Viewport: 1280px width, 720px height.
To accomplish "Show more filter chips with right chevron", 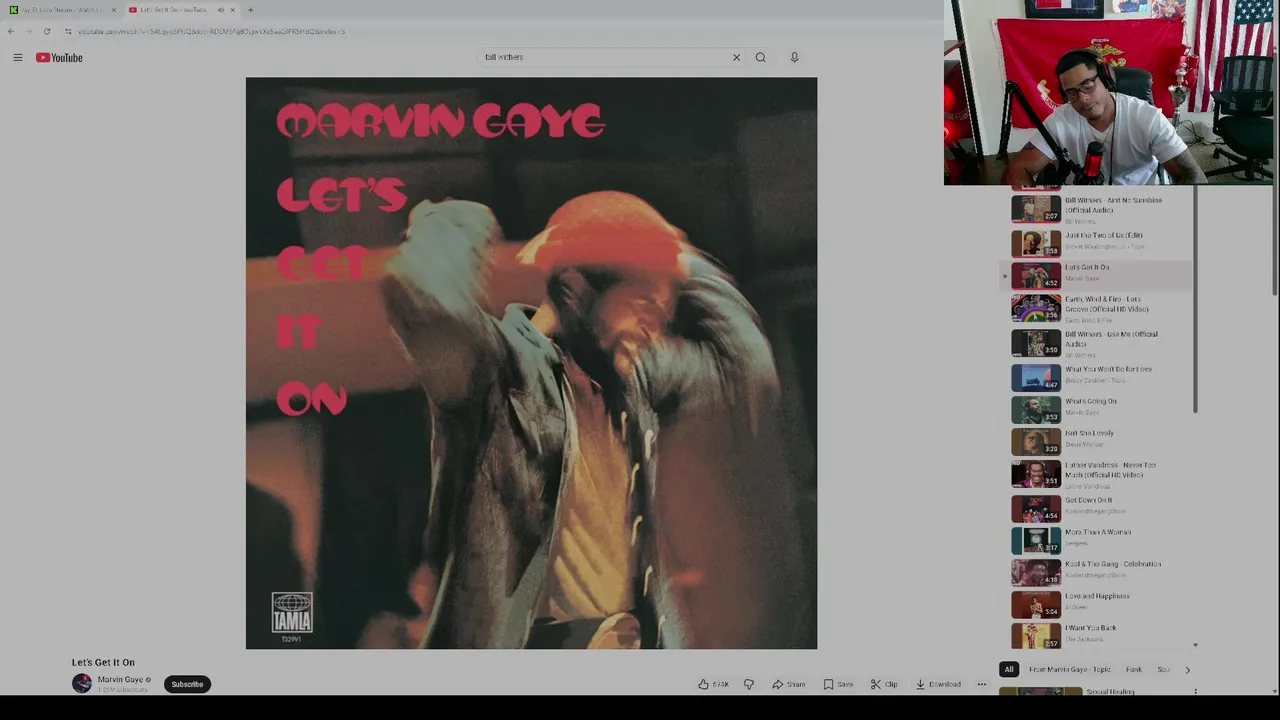I will (x=1187, y=669).
